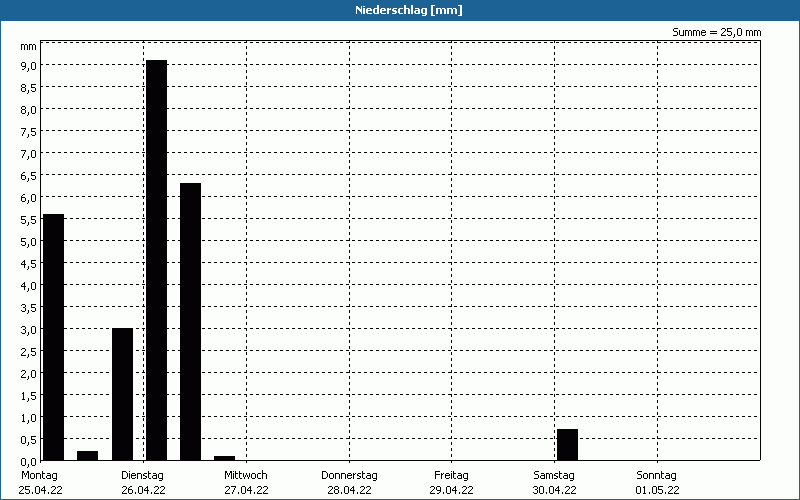Click the 0,5 y-axis value
This screenshot has height=500, width=800.
(29, 439)
